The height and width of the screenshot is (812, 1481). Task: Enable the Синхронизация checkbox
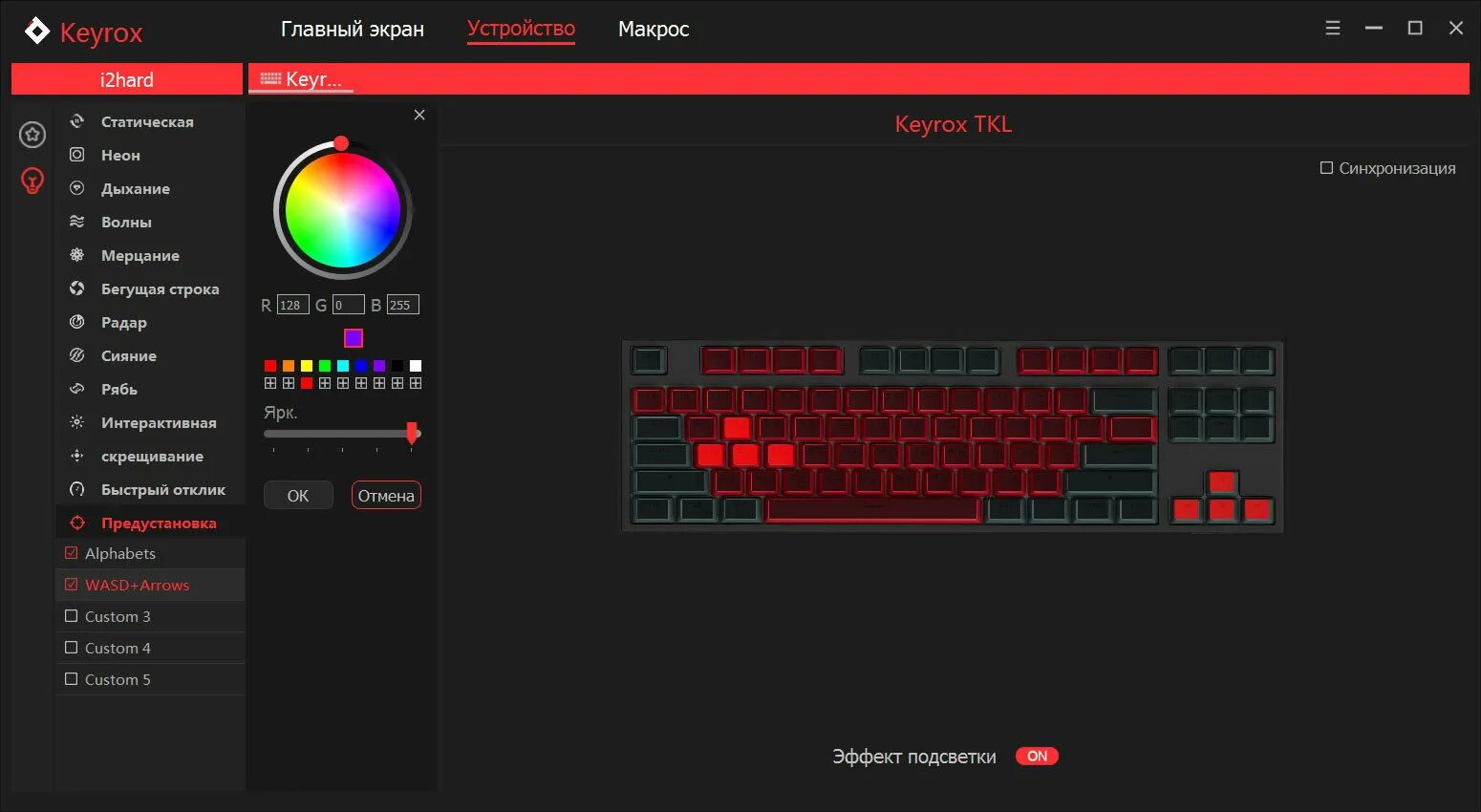pyautogui.click(x=1326, y=168)
